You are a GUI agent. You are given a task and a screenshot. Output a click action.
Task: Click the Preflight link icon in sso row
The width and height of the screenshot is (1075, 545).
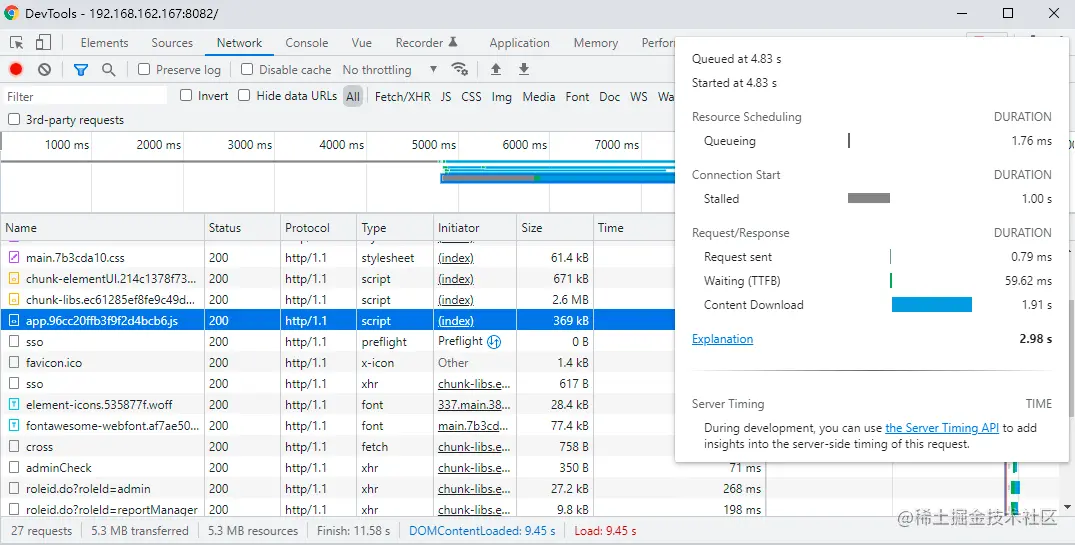click(494, 341)
